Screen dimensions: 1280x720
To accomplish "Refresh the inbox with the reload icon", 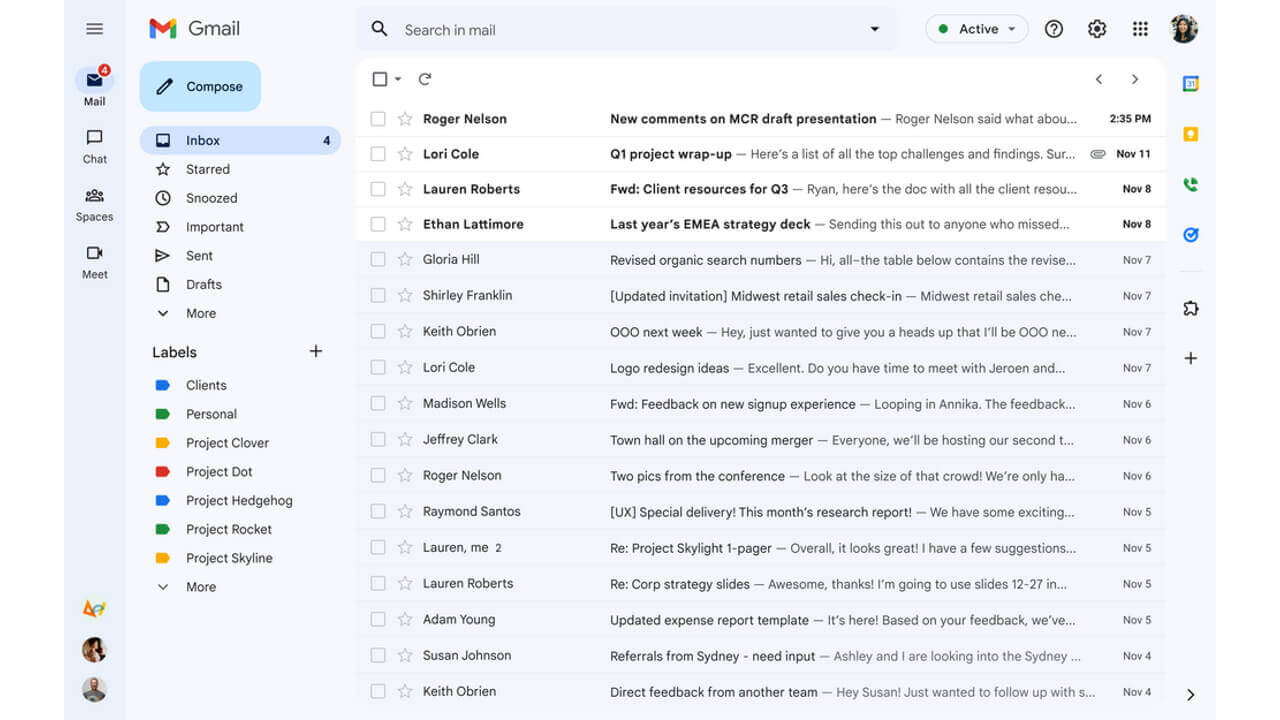I will 424,78.
